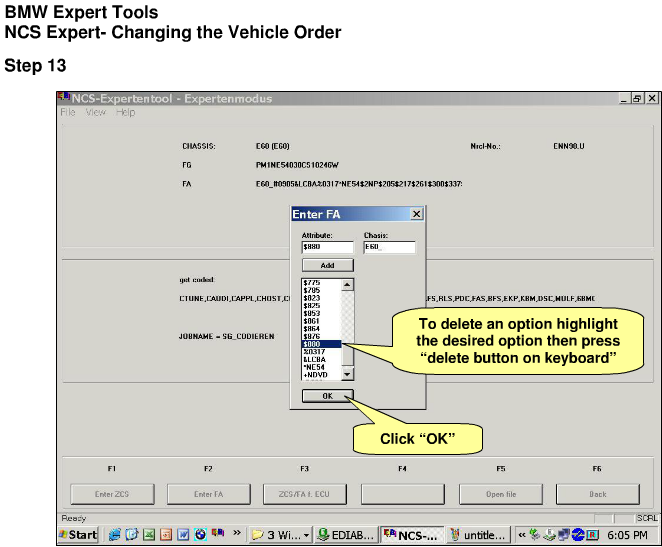This screenshot has height=547, width=662.
Task: Click the F2 Enter FA button
Action: coord(209,494)
